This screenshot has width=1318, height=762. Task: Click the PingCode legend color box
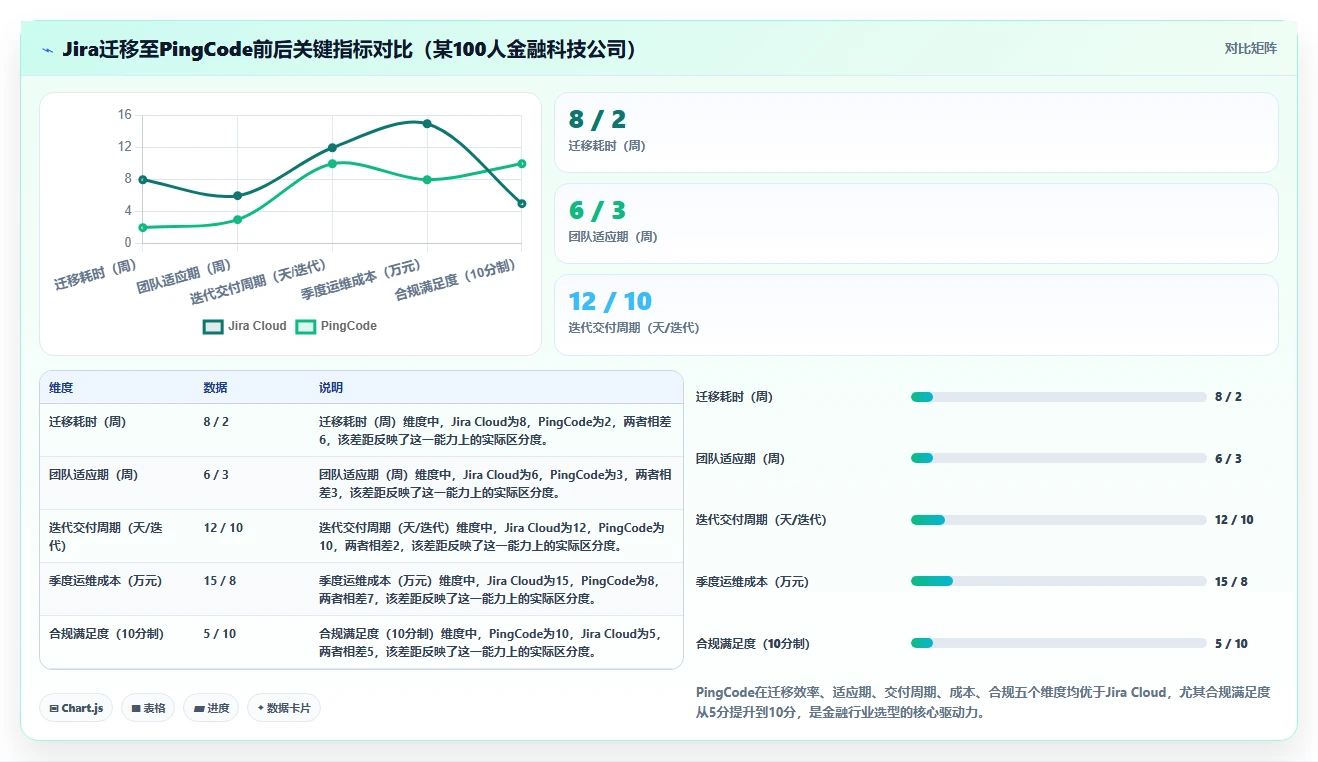coord(305,326)
